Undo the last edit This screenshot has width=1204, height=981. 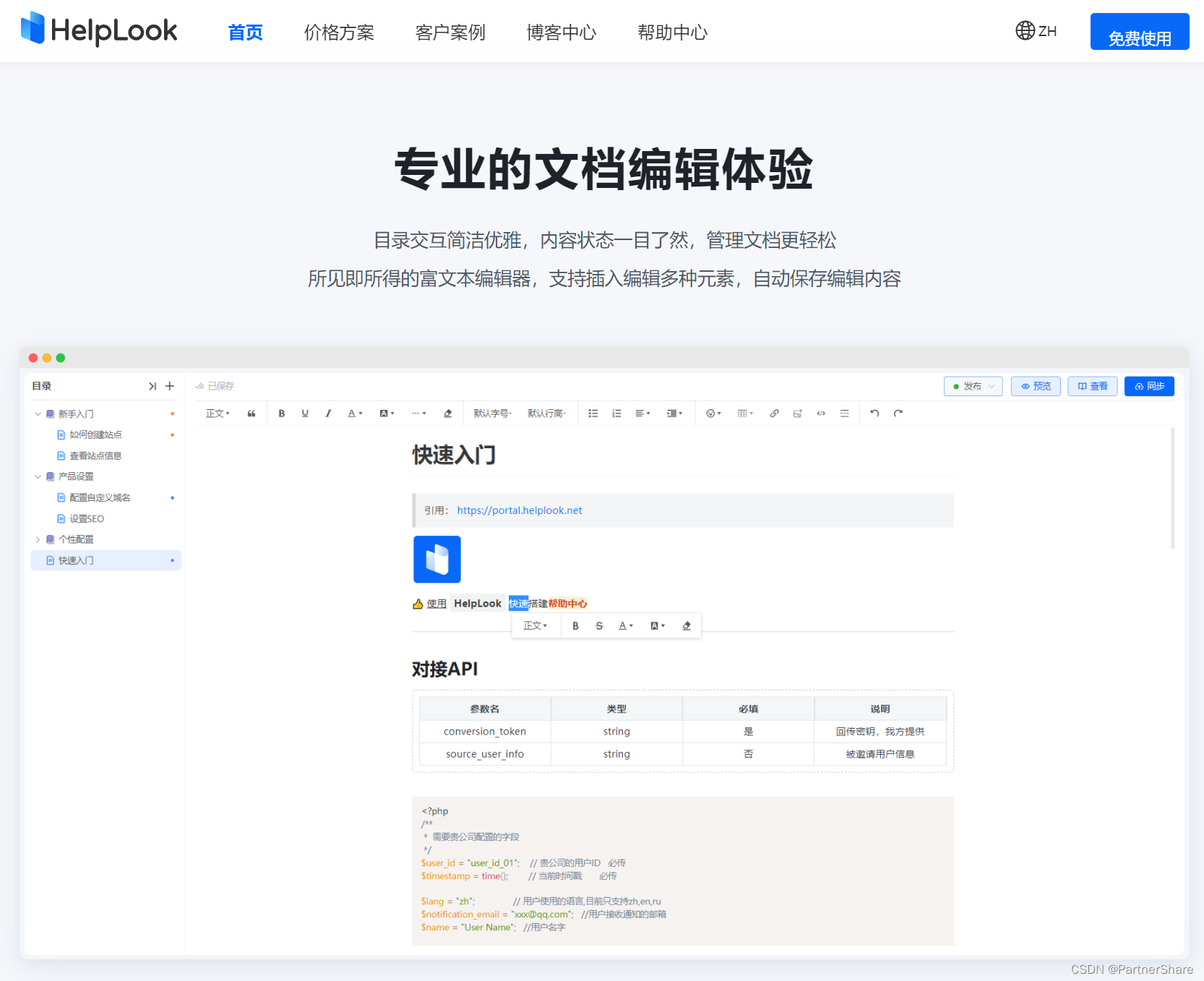tap(874, 414)
